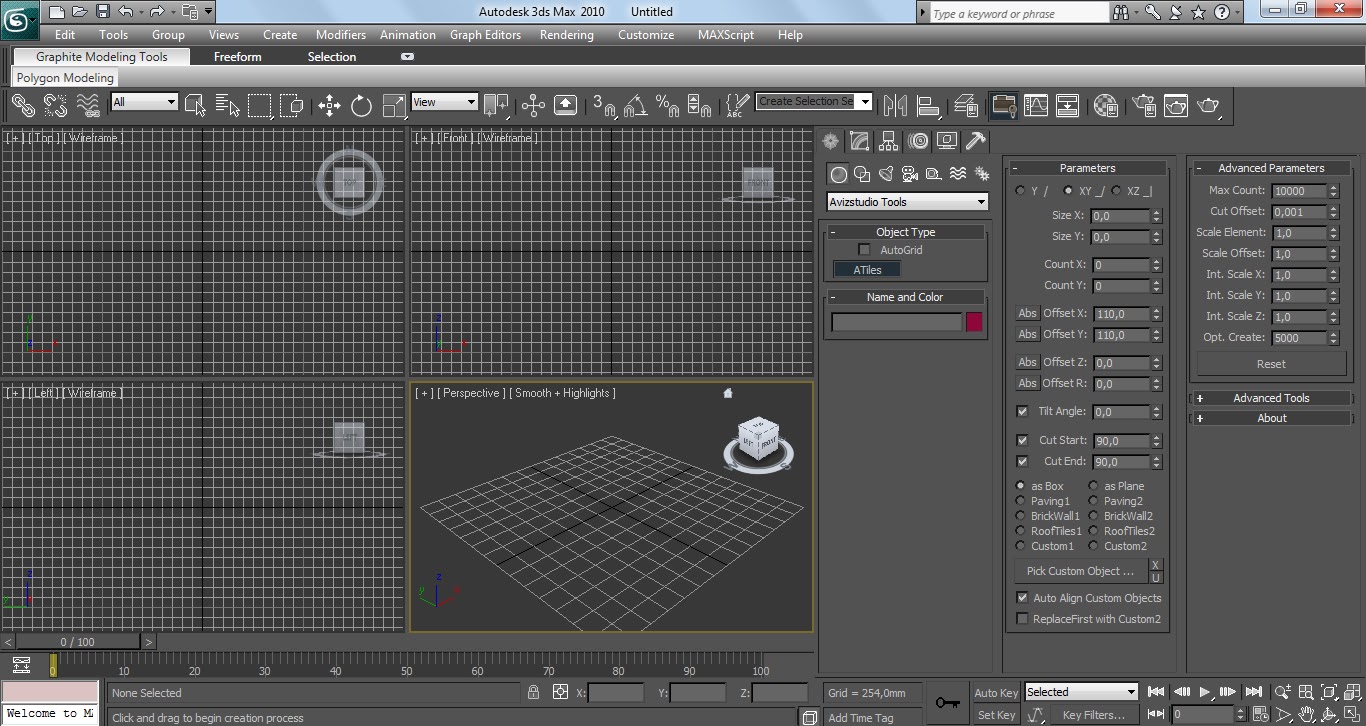
Task: Enable the 3D Snaps Toggle magnet
Action: pos(603,105)
